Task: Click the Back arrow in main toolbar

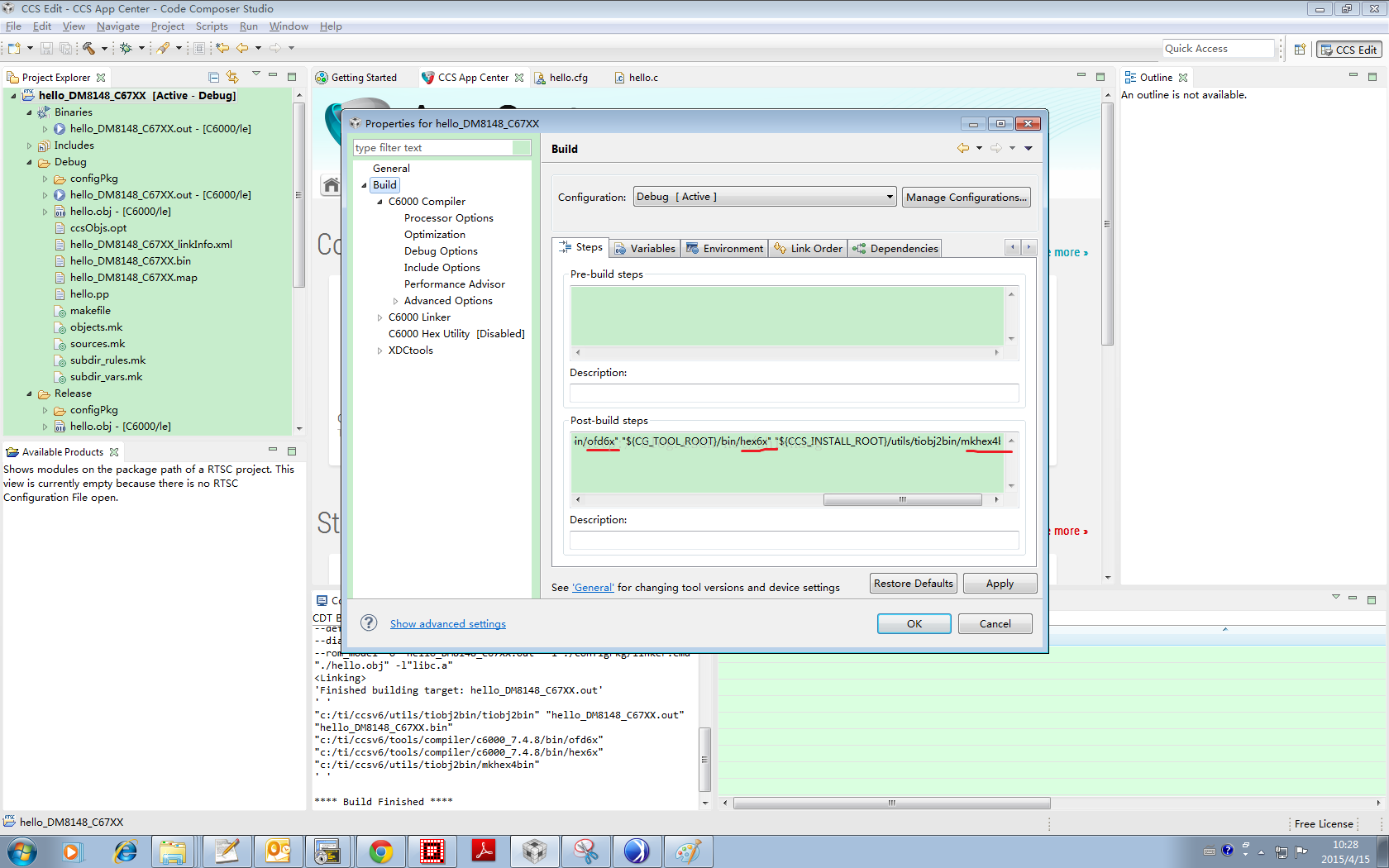Action: (243, 49)
